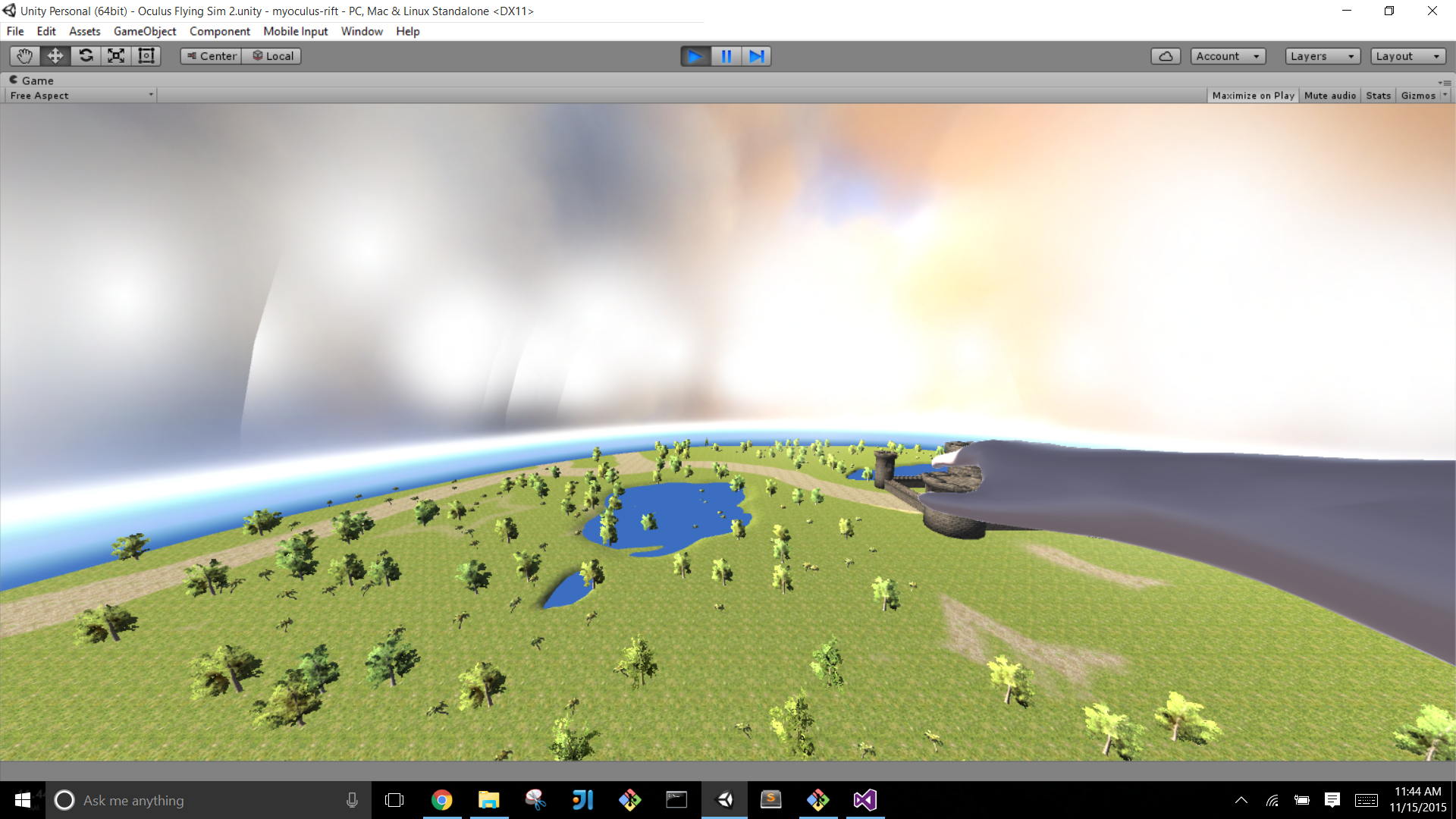Open the Unity cloud services icon
This screenshot has width=1456, height=819.
point(1166,56)
